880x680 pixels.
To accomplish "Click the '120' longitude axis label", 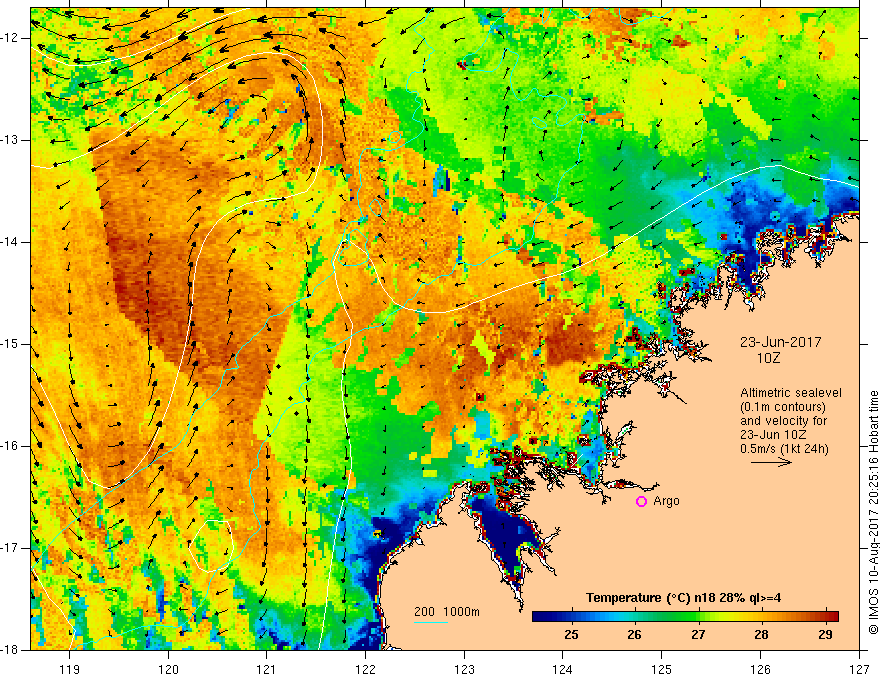I will coord(168,669).
